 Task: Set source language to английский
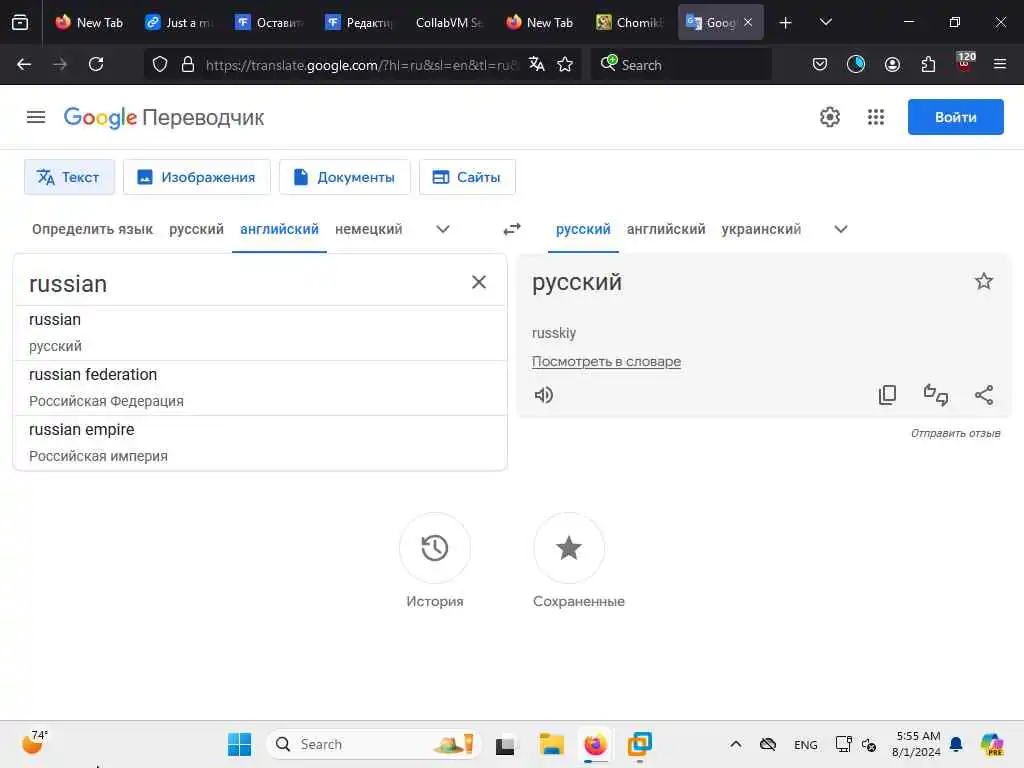coord(280,229)
